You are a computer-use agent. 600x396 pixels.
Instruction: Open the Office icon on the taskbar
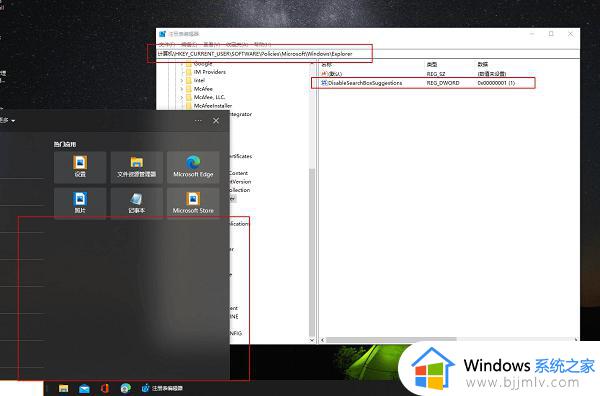point(105,389)
